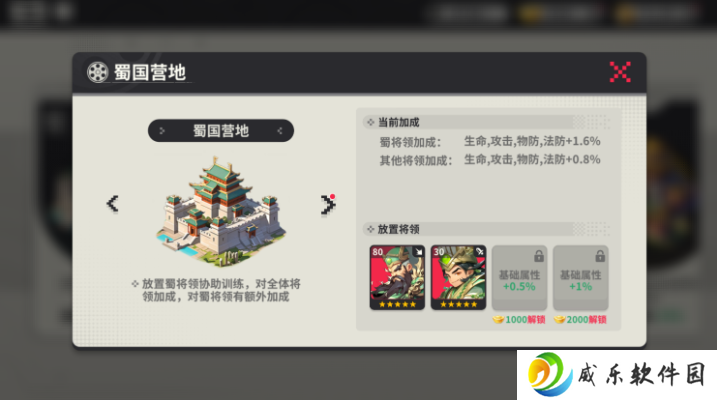Unlock the 基础属性 +1% locked slot
This screenshot has width=717, height=400.
point(581,277)
